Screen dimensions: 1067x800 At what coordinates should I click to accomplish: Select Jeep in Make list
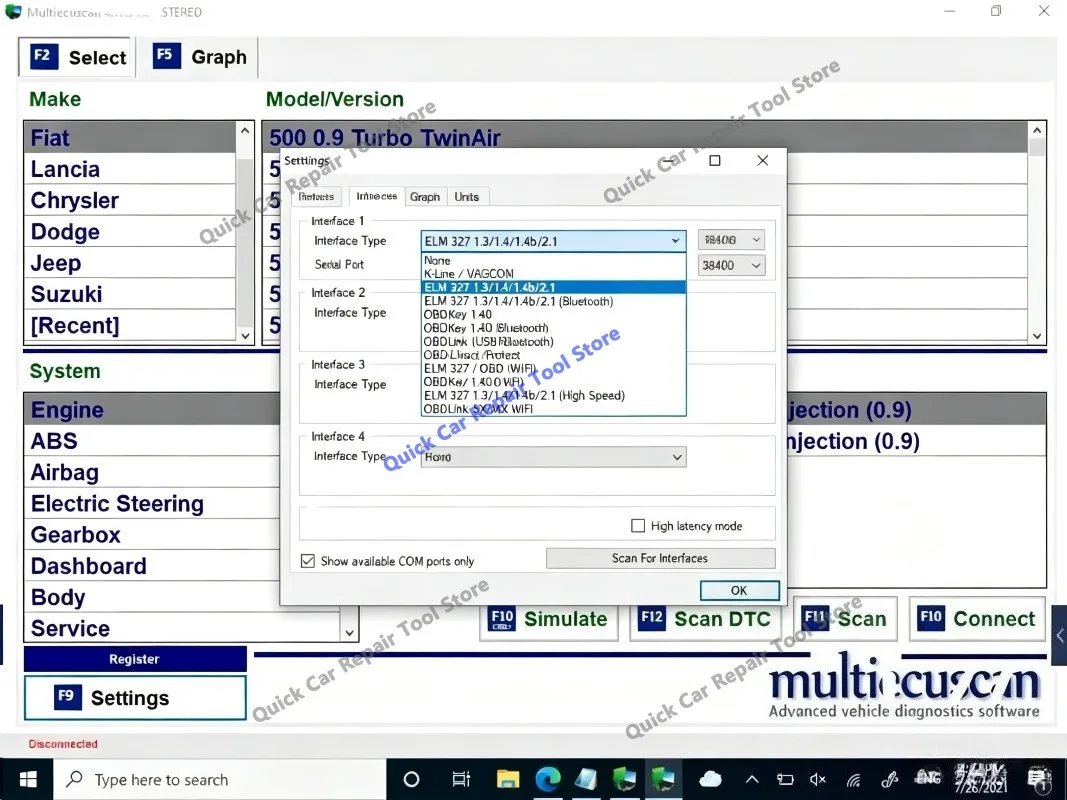(130, 263)
